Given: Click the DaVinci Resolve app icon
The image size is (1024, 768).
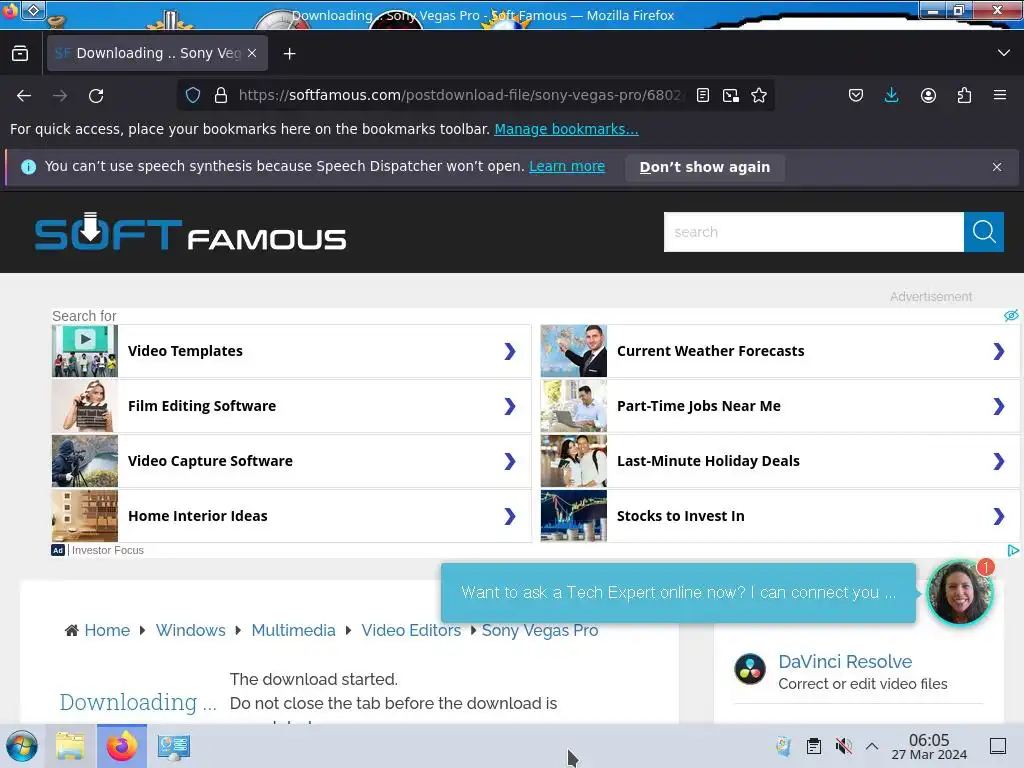Looking at the screenshot, I should coord(750,669).
